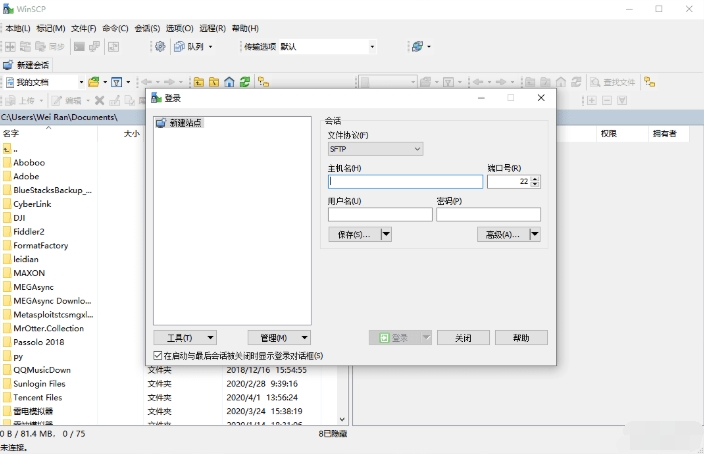Increase the port number with up arrow
Viewport: 704px width, 454px height.
point(535,178)
